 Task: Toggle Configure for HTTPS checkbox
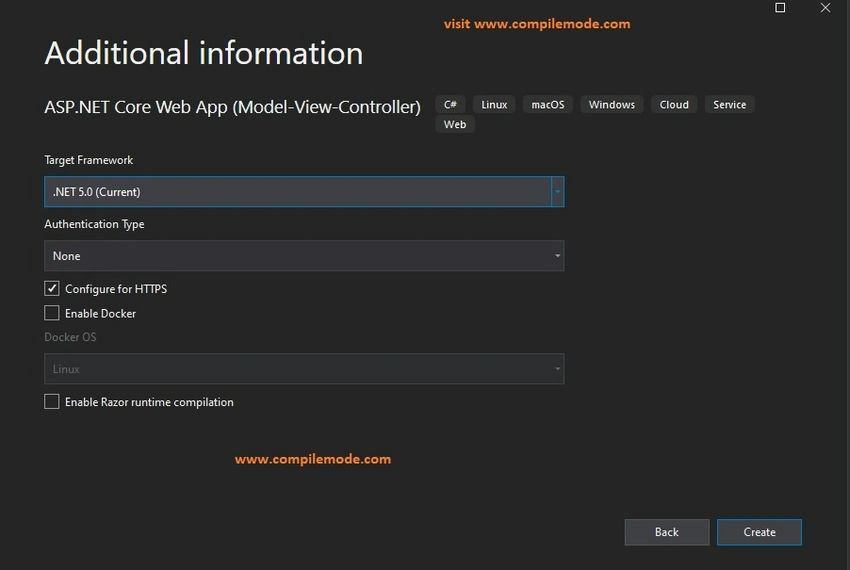(51, 289)
